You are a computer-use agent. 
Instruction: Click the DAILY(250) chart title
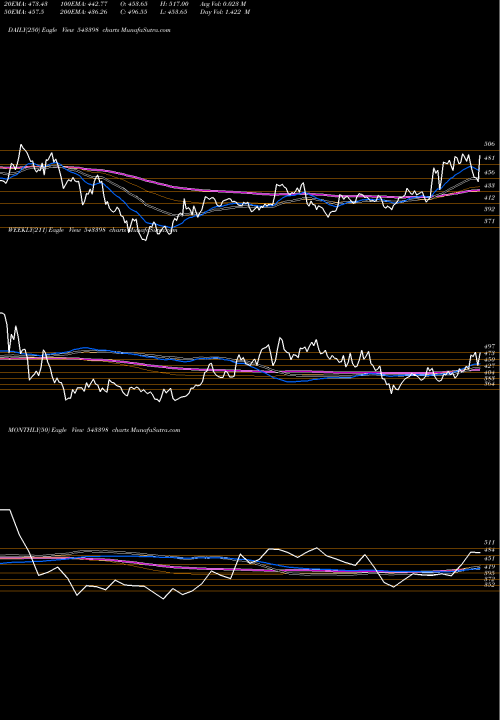[89, 30]
